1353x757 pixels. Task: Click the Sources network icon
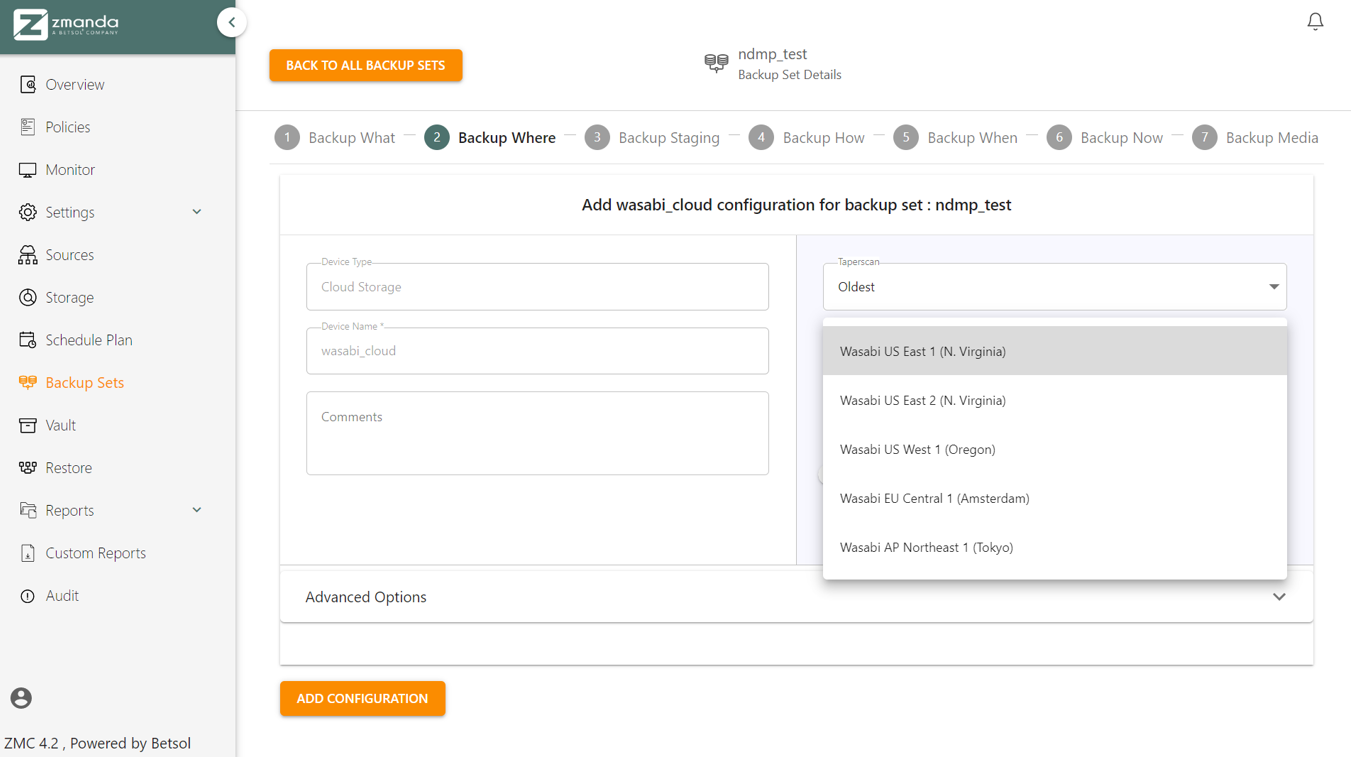tap(28, 255)
